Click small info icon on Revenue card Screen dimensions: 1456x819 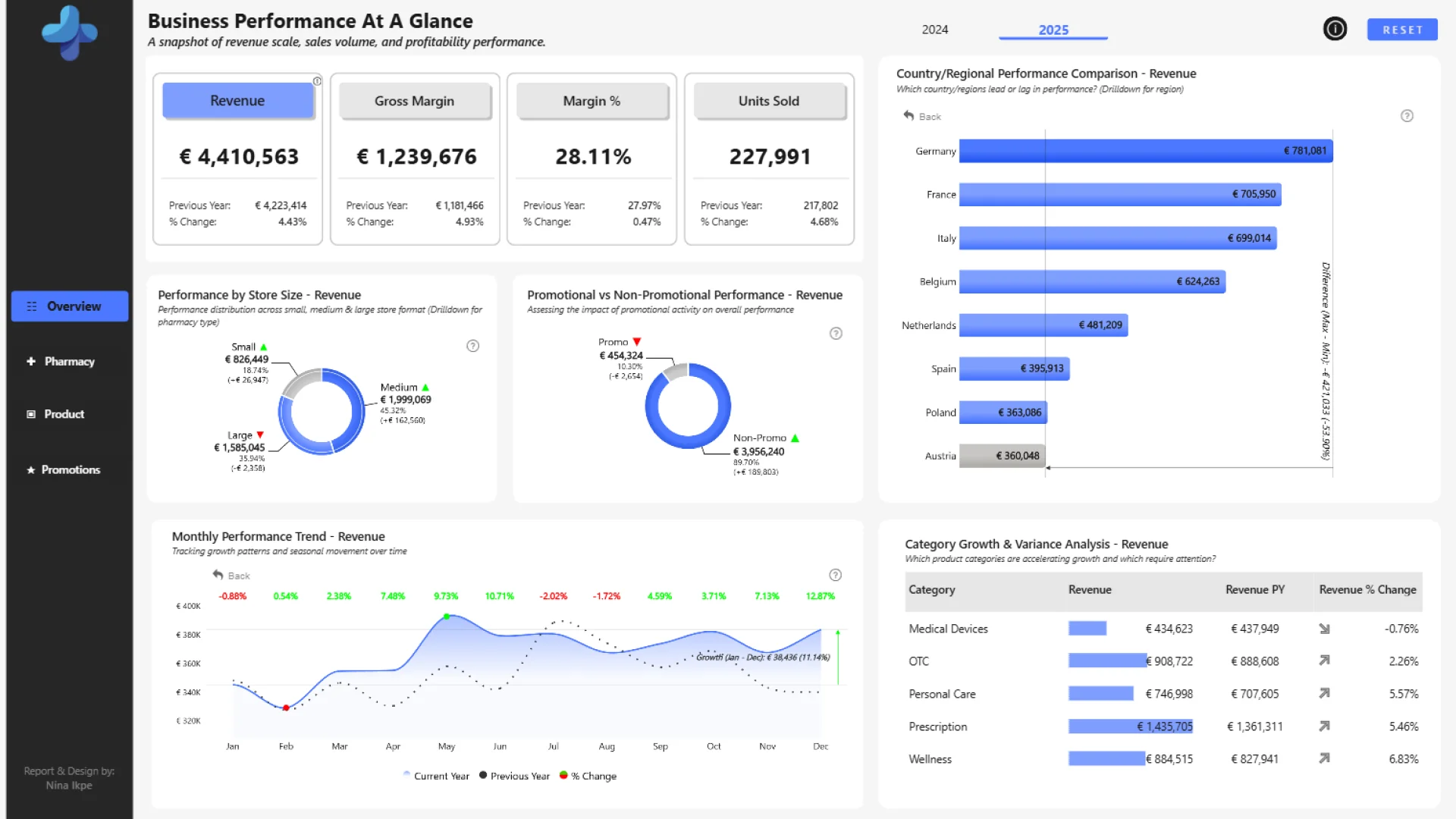pos(317,81)
